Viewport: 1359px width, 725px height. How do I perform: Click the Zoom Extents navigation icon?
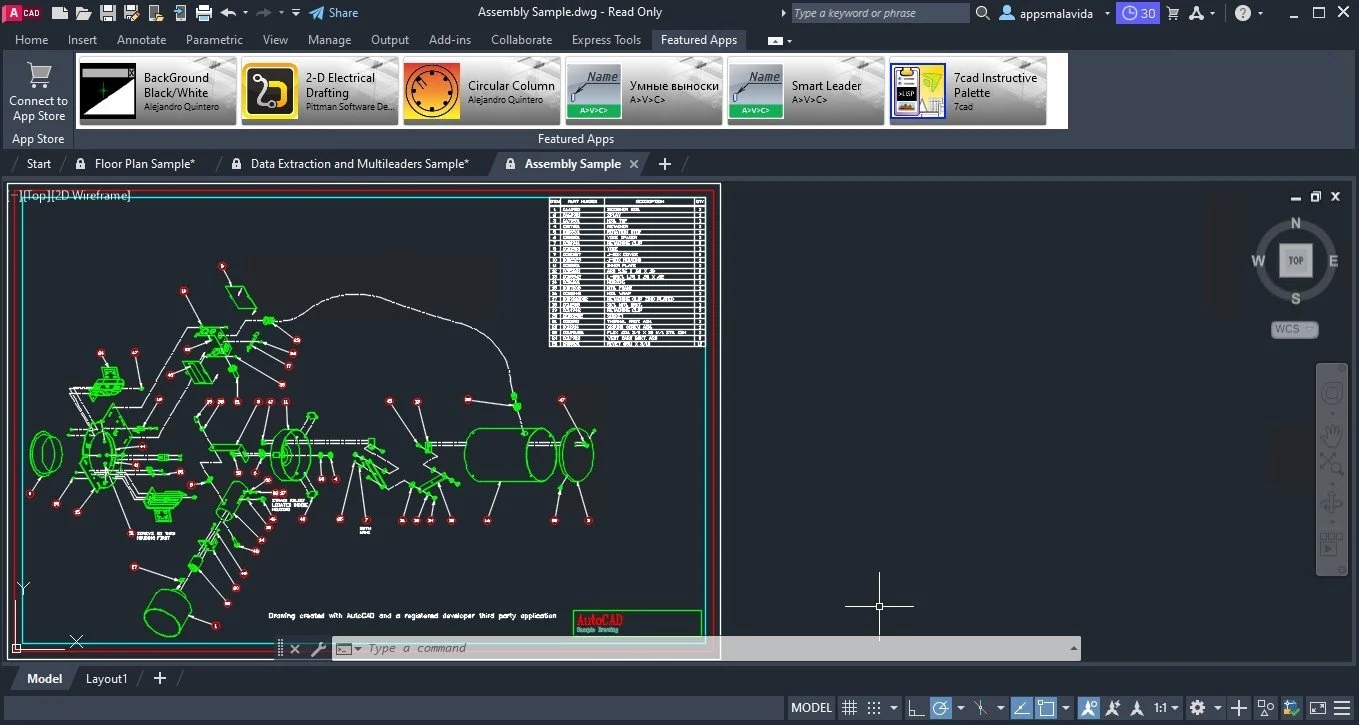point(1331,463)
